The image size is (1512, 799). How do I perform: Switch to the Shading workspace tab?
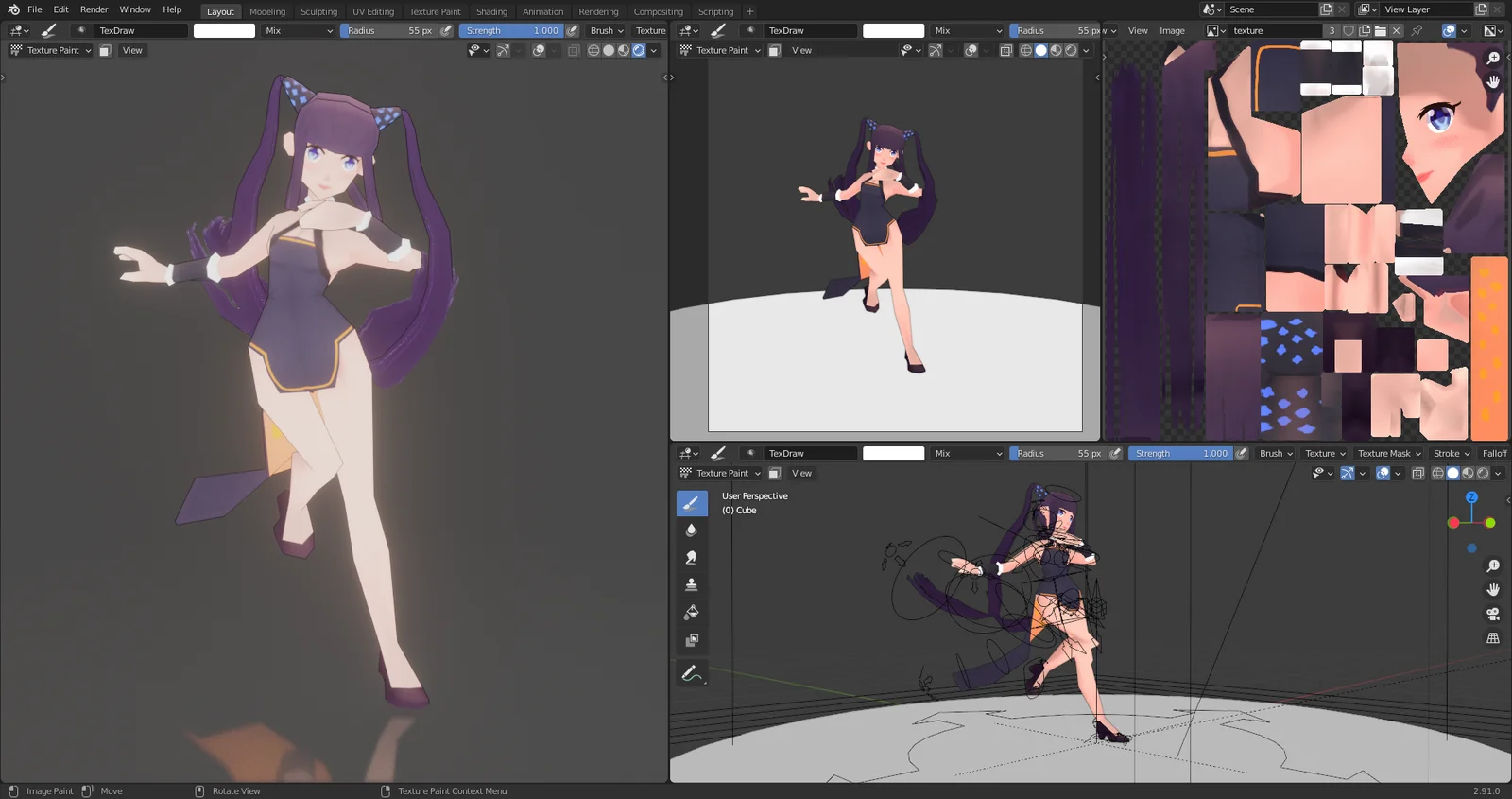[491, 11]
